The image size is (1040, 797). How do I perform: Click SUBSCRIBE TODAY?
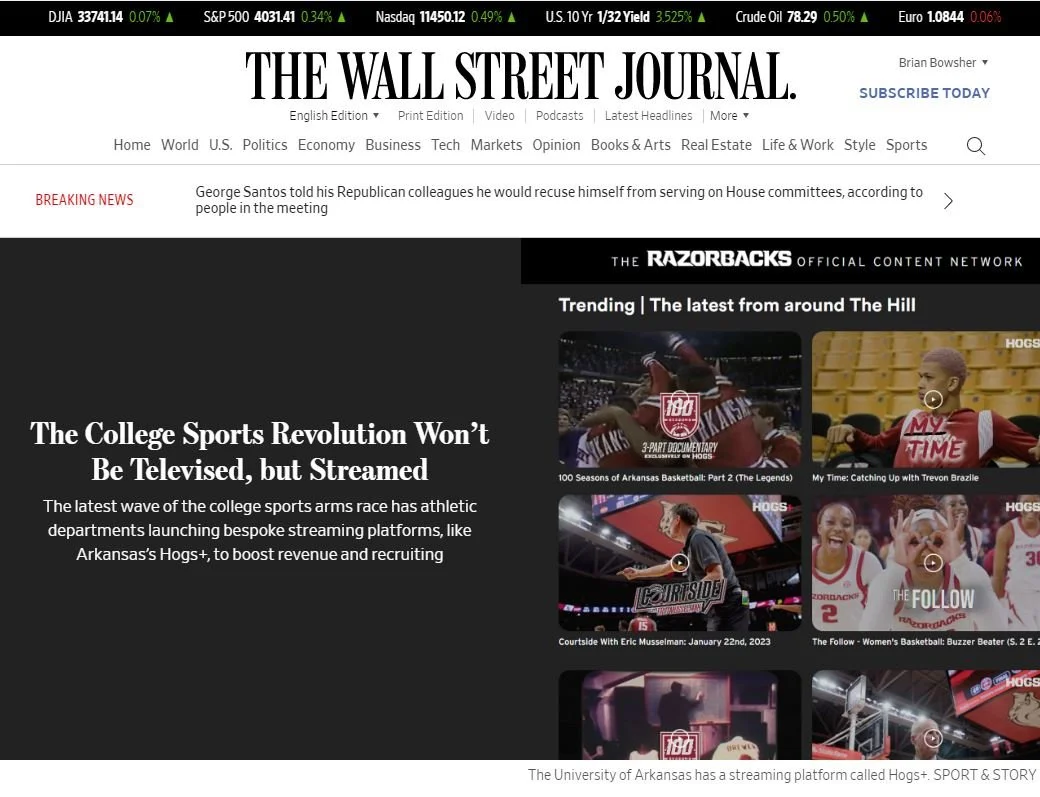click(x=924, y=93)
